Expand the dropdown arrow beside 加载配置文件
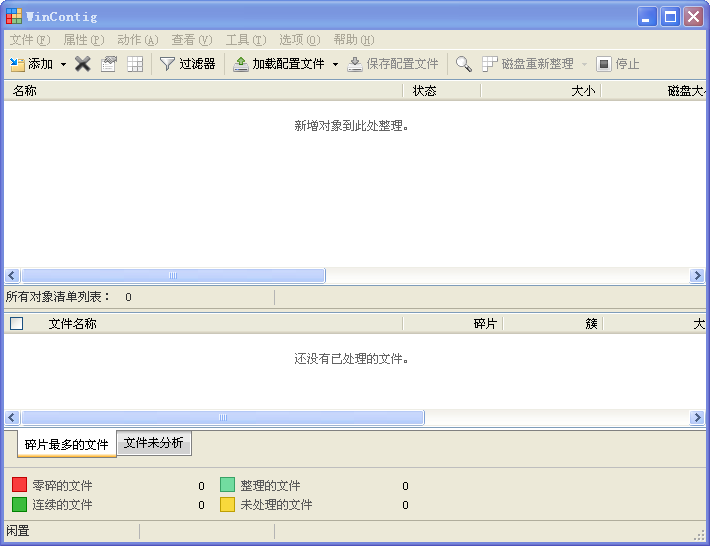This screenshot has height=546, width=710. click(335, 64)
